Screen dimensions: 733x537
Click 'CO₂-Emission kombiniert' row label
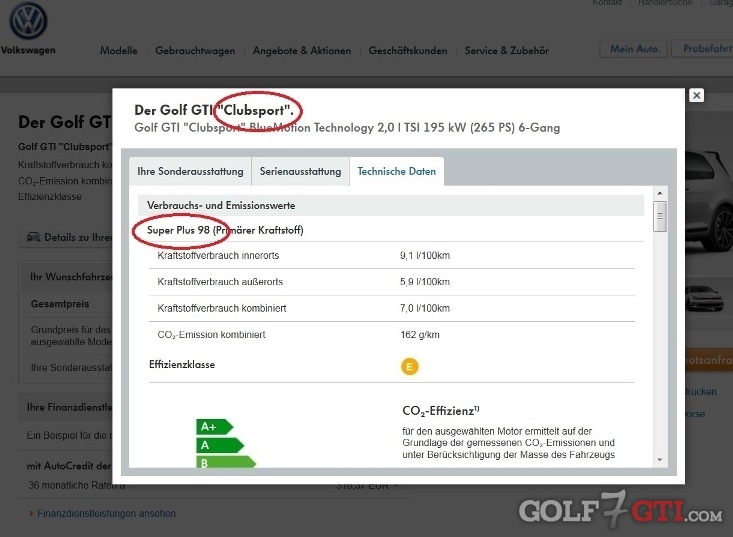(x=211, y=335)
